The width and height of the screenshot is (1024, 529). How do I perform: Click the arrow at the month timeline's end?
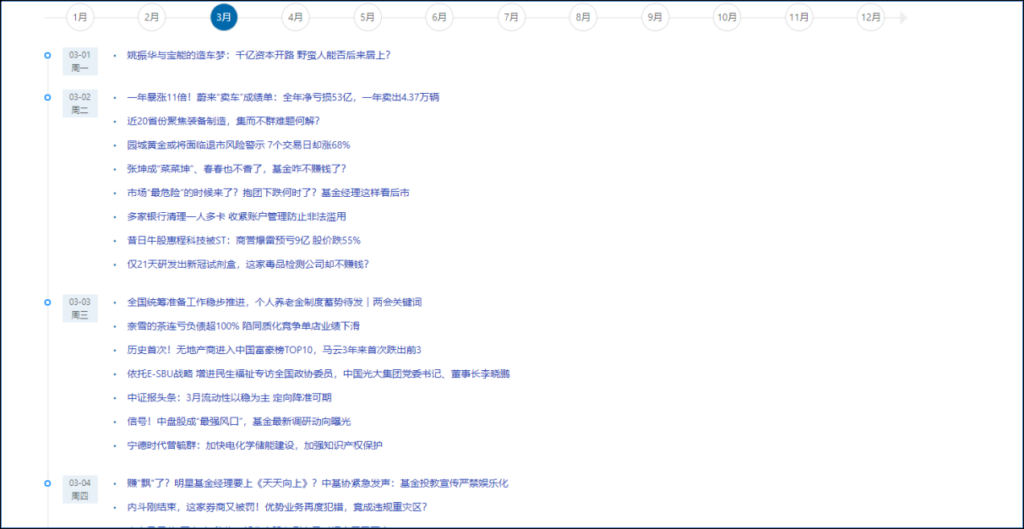tap(903, 17)
